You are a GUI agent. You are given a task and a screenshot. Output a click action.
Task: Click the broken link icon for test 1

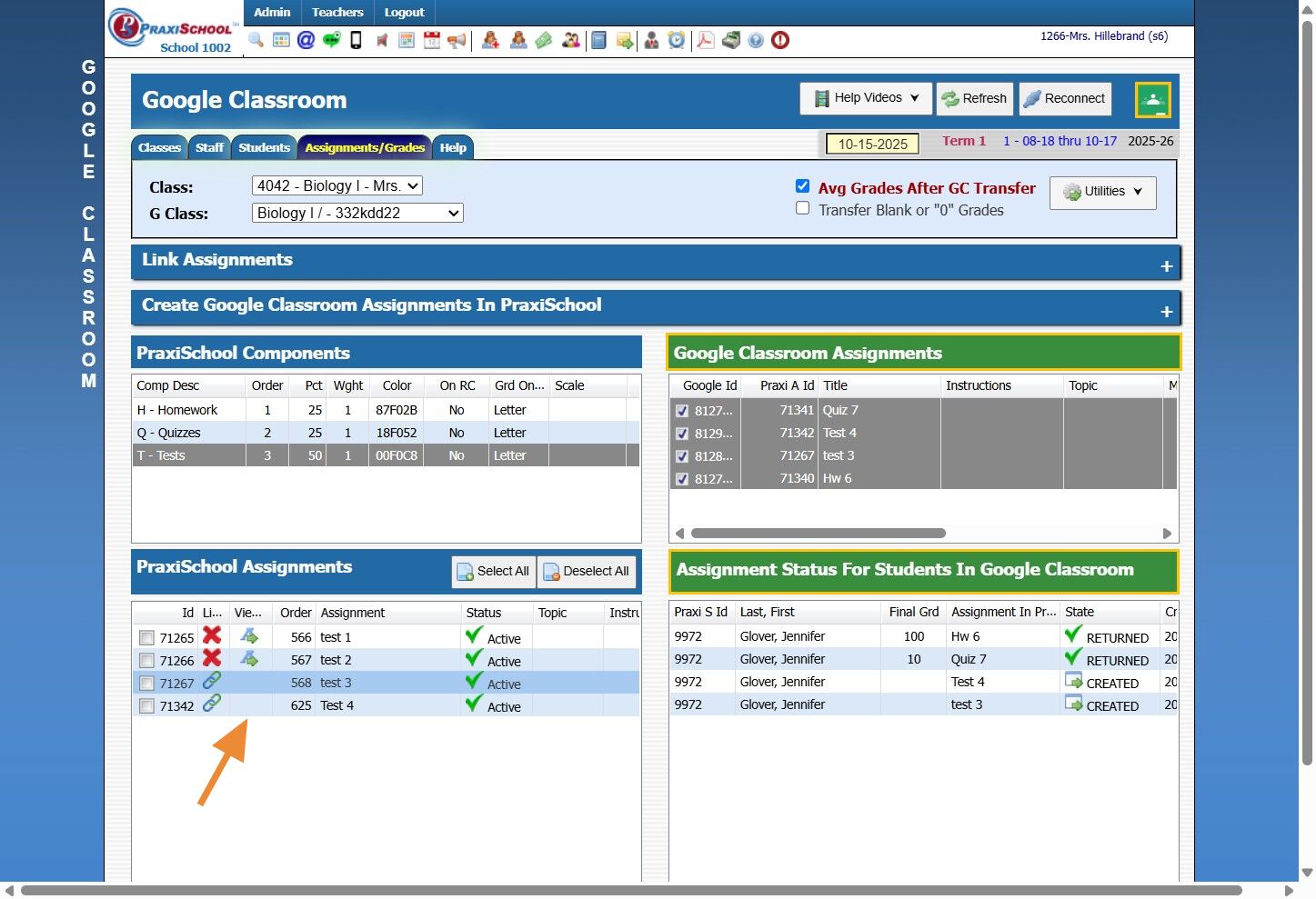tap(212, 635)
